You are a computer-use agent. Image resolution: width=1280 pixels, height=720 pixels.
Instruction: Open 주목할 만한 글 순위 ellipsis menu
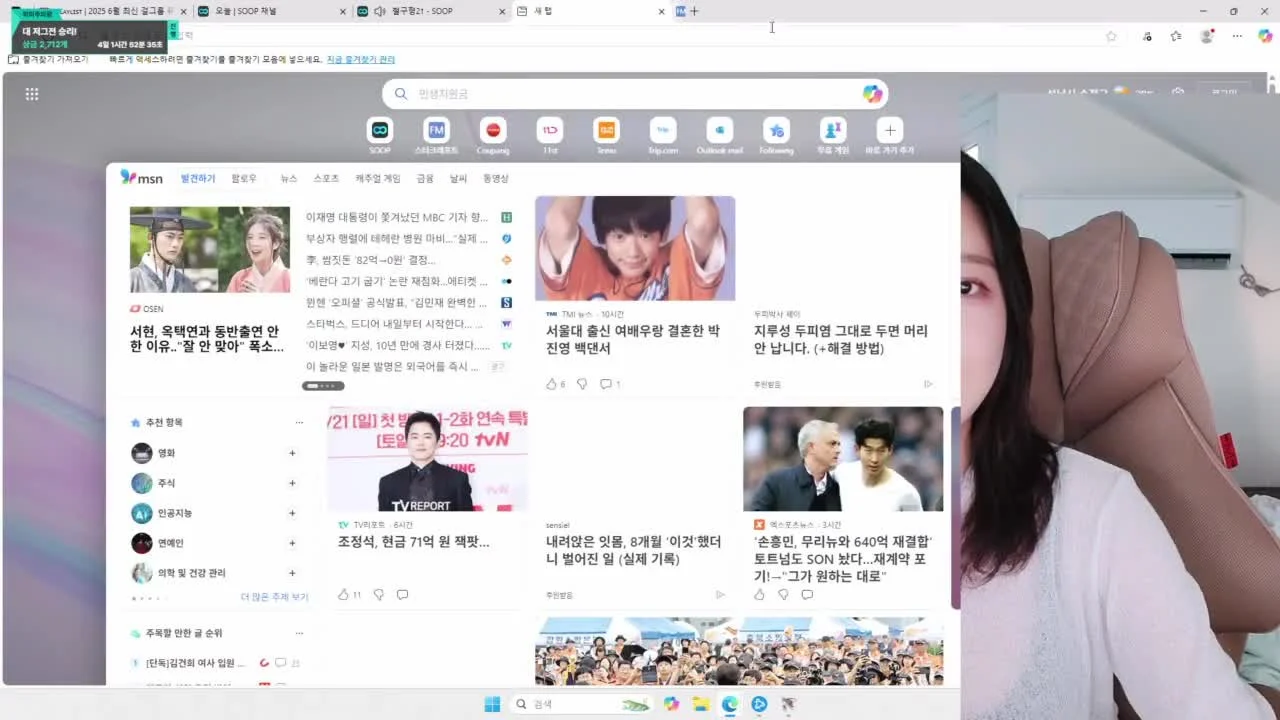point(298,633)
